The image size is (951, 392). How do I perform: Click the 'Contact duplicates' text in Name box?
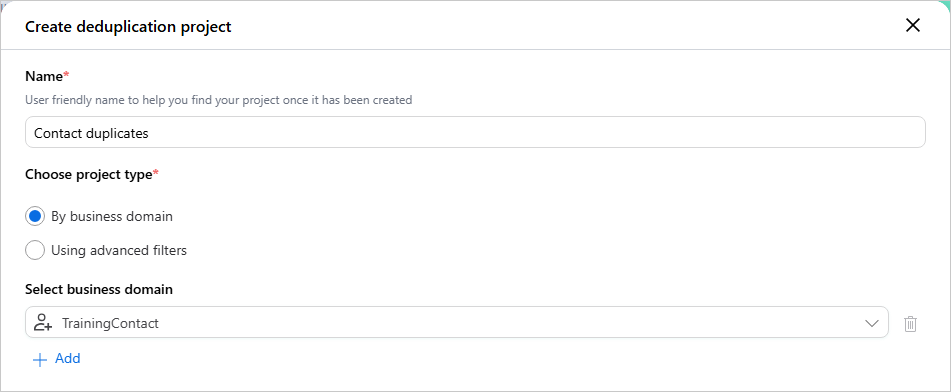pyautogui.click(x=92, y=133)
